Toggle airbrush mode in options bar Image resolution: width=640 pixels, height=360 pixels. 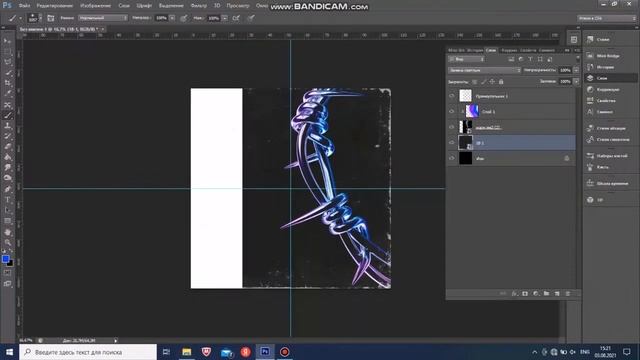pyautogui.click(x=236, y=18)
